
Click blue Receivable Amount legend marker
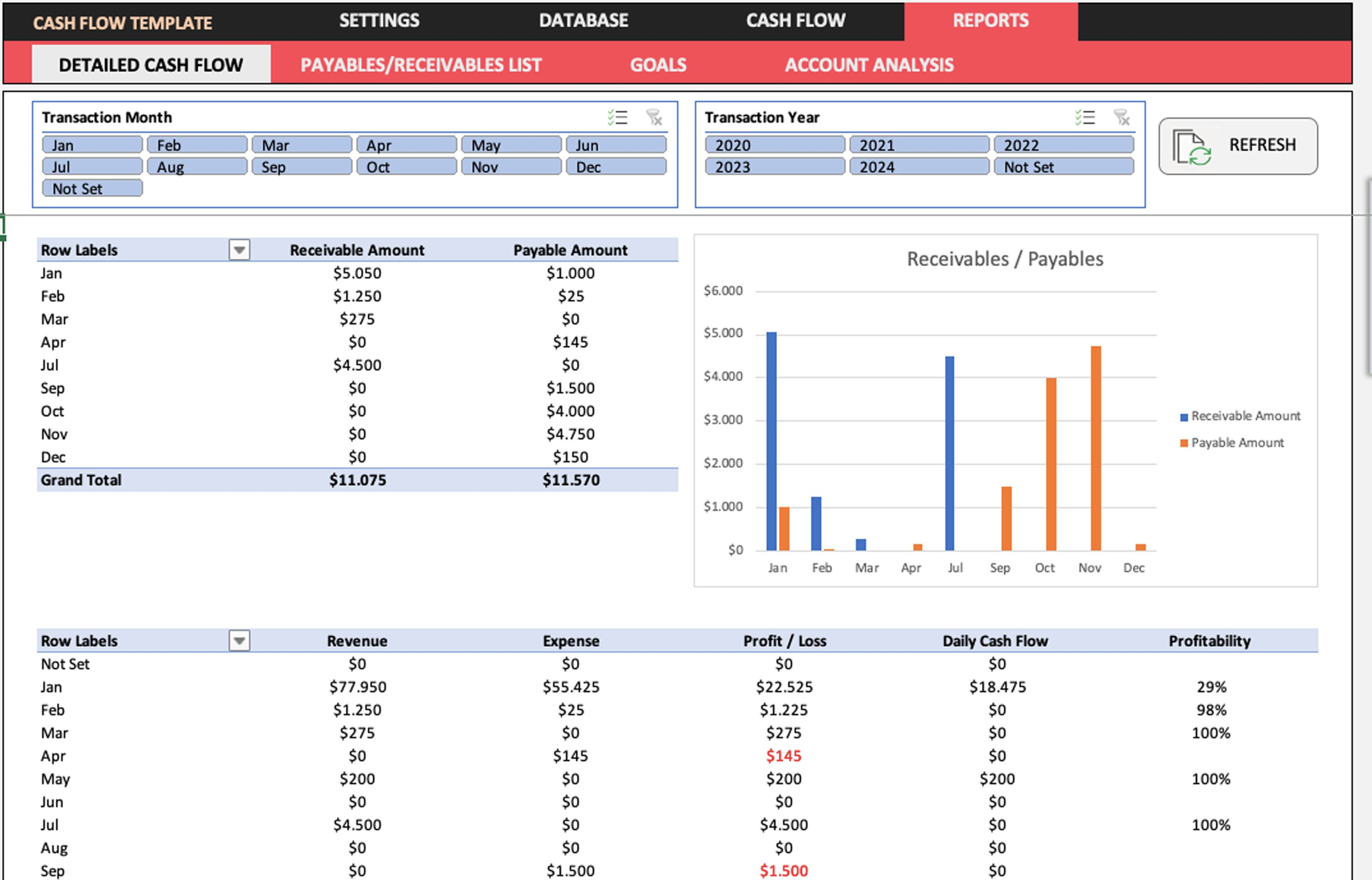1184,417
